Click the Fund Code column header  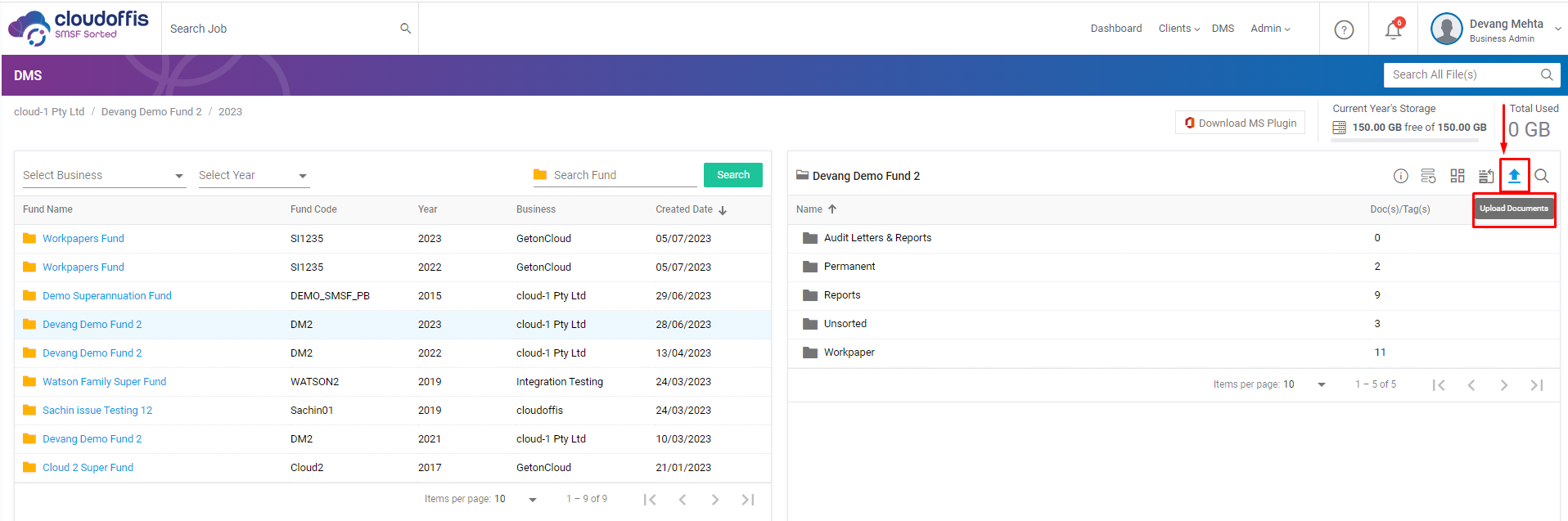[x=313, y=209]
